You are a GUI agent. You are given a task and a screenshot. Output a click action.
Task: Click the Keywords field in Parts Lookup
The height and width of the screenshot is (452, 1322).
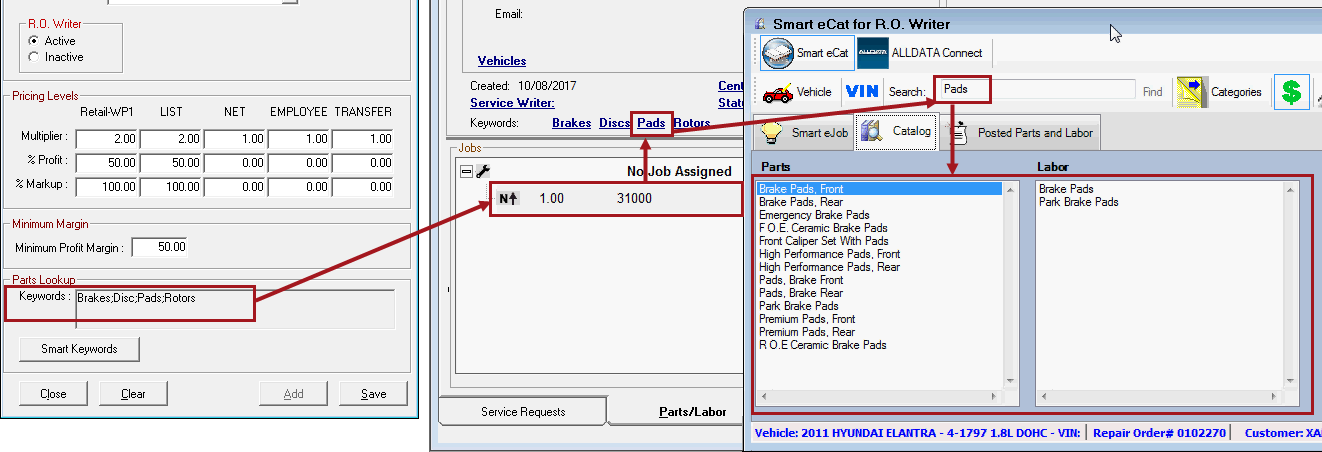click(x=235, y=309)
